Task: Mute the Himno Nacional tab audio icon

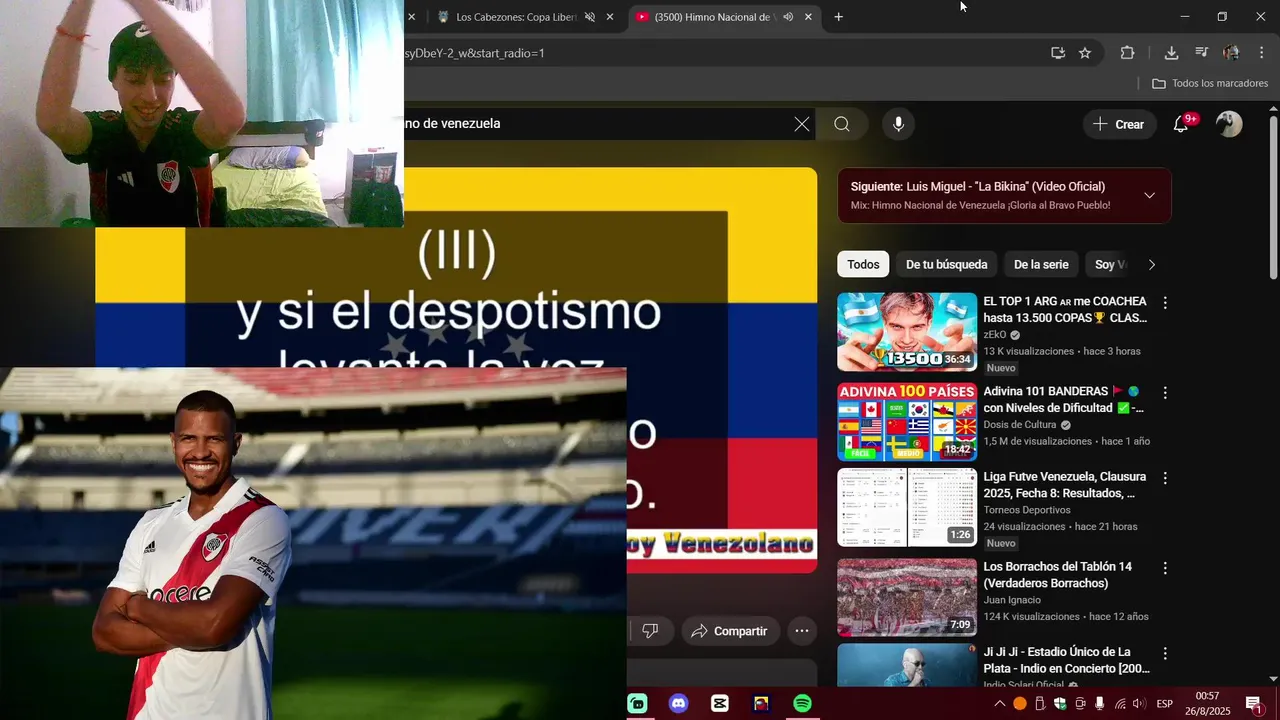Action: 788,17
